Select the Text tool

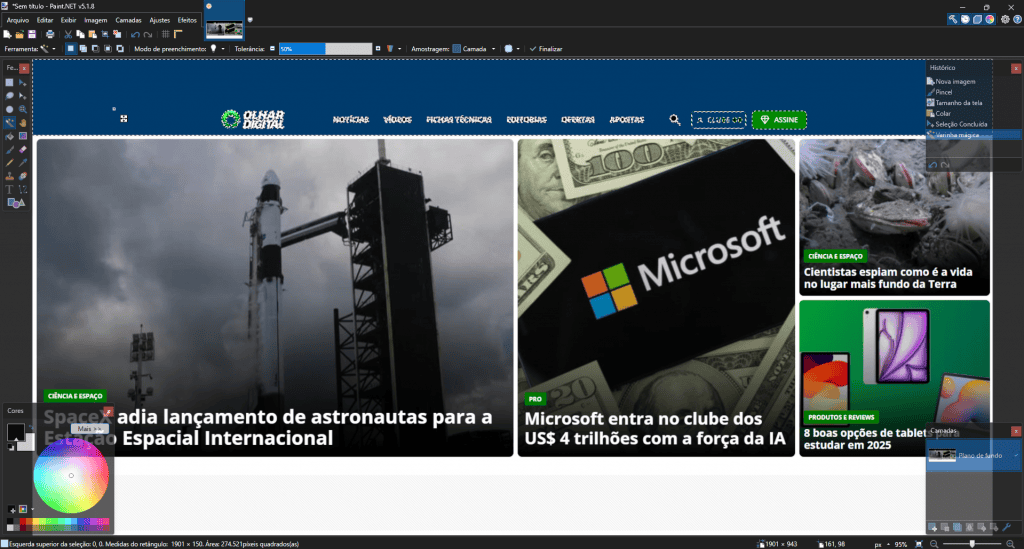pos(9,190)
